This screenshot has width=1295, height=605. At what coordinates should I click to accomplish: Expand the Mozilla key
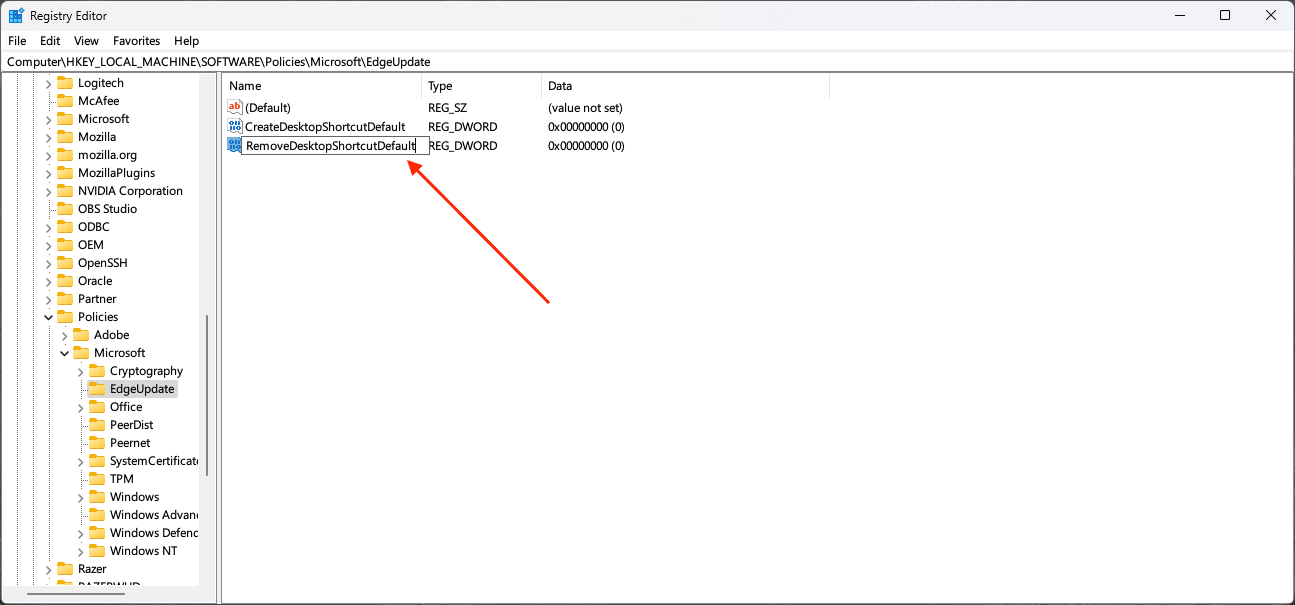49,137
